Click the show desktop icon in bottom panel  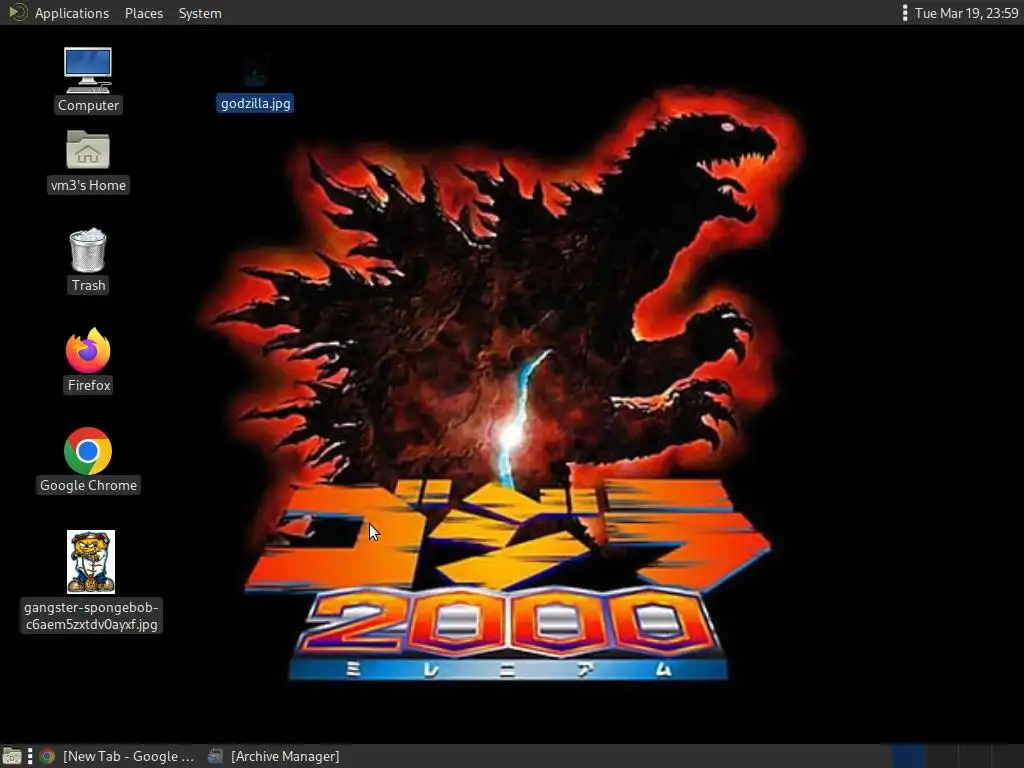coord(11,756)
